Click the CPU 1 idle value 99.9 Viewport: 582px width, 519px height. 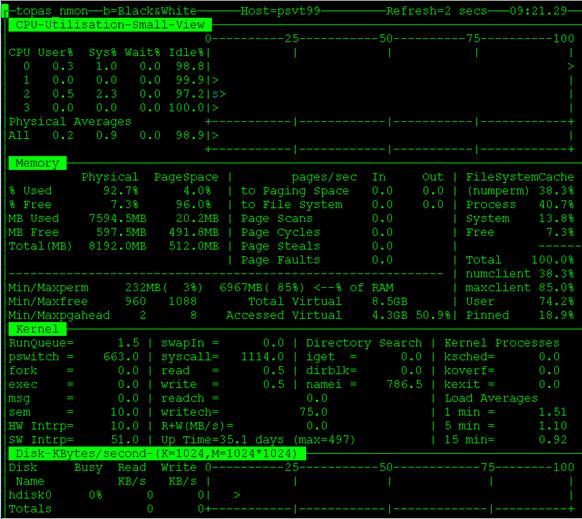190,80
